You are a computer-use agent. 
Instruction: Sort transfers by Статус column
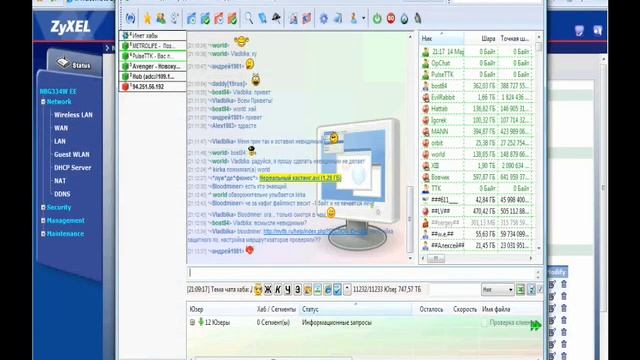click(x=356, y=309)
